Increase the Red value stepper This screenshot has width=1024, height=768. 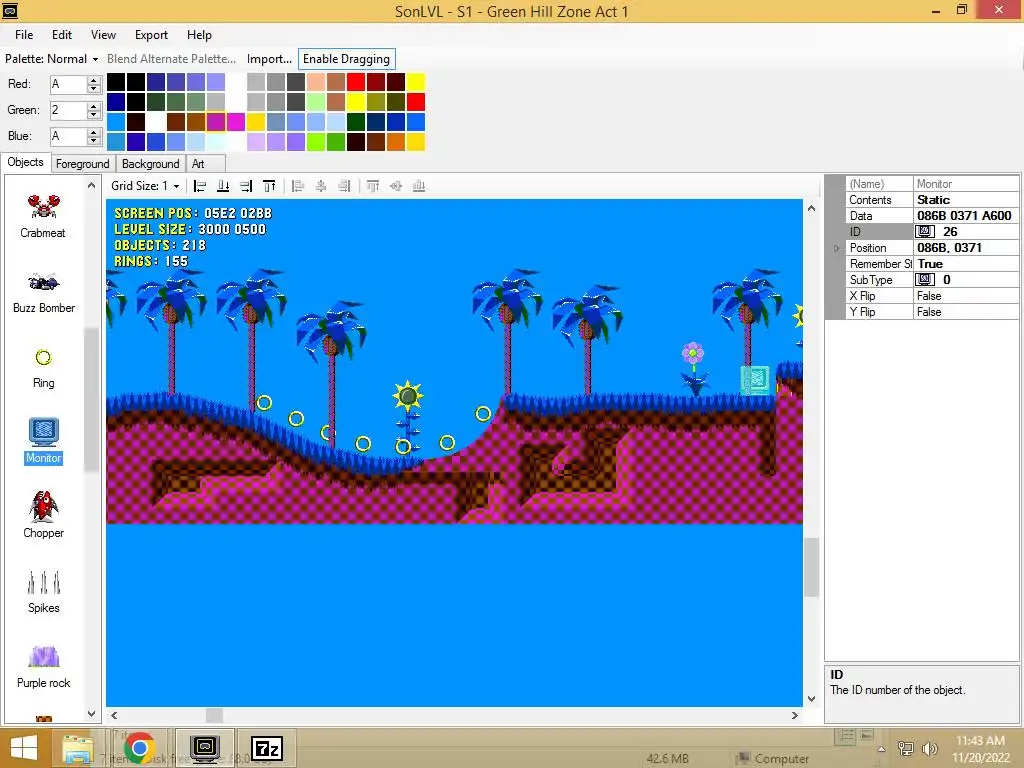(x=94, y=80)
